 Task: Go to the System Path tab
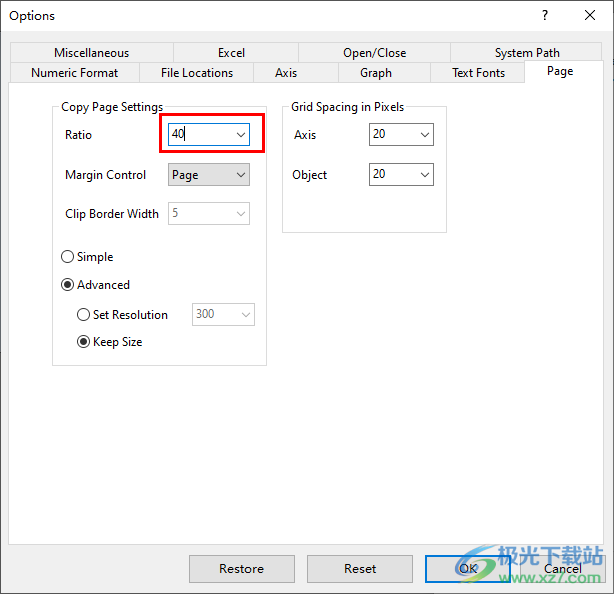(527, 52)
